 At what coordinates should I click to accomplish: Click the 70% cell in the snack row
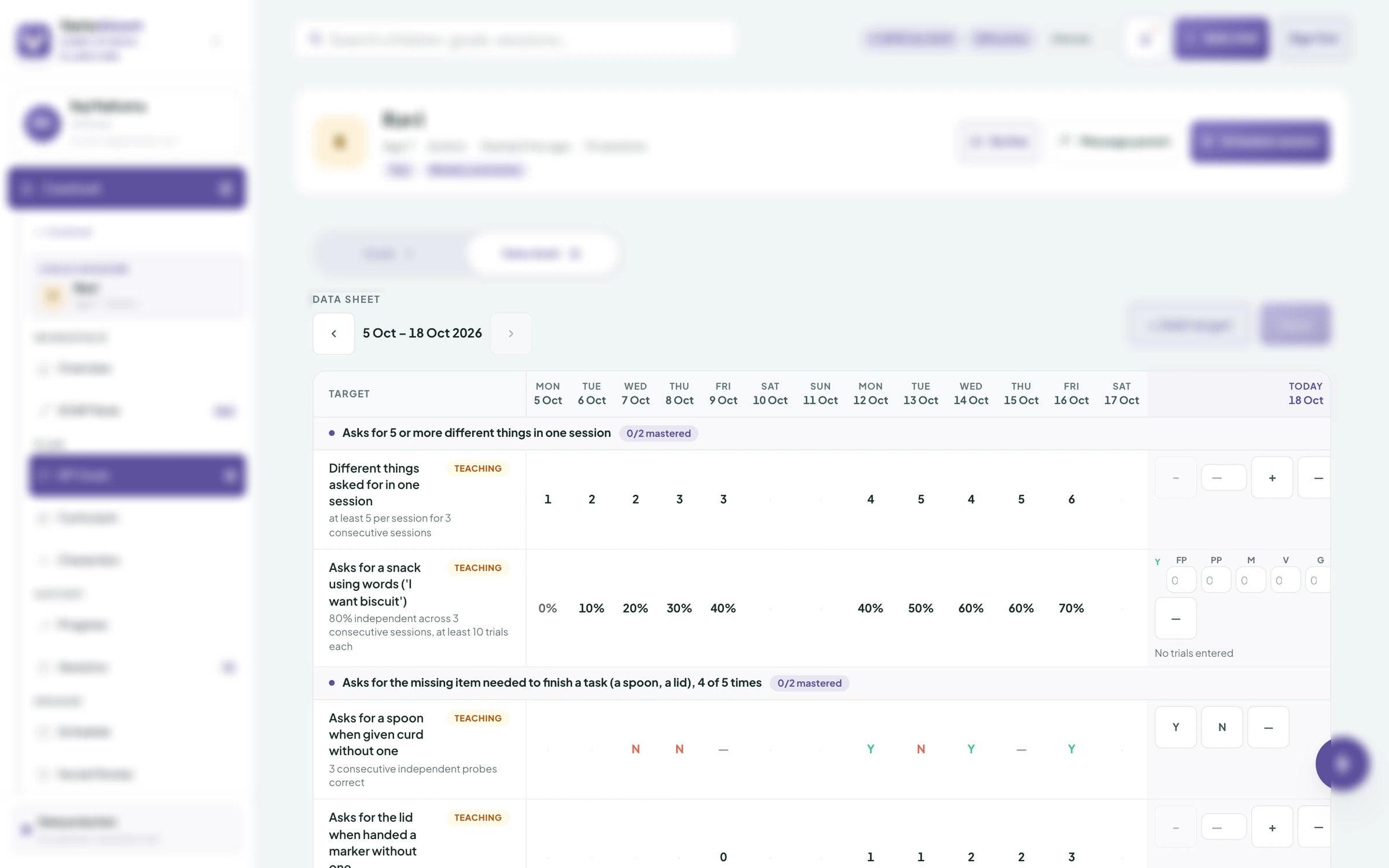(x=1071, y=608)
